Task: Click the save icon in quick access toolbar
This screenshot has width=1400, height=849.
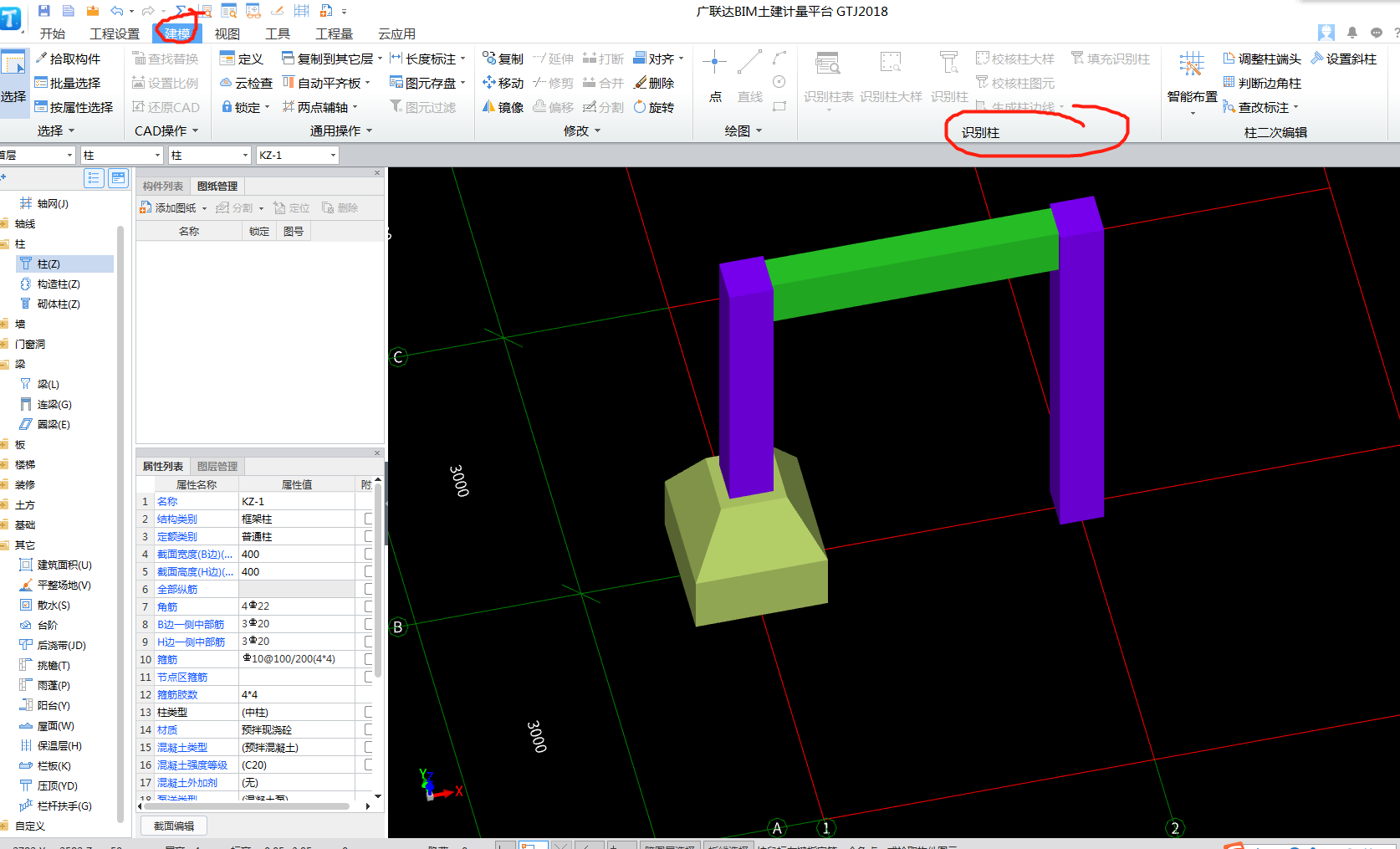Action: pyautogui.click(x=44, y=11)
